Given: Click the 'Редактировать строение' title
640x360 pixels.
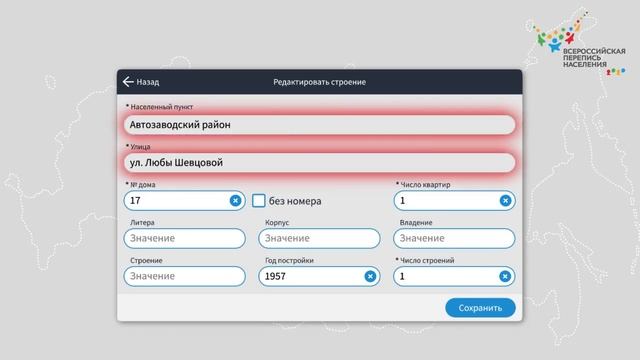Looking at the screenshot, I should coord(320,82).
